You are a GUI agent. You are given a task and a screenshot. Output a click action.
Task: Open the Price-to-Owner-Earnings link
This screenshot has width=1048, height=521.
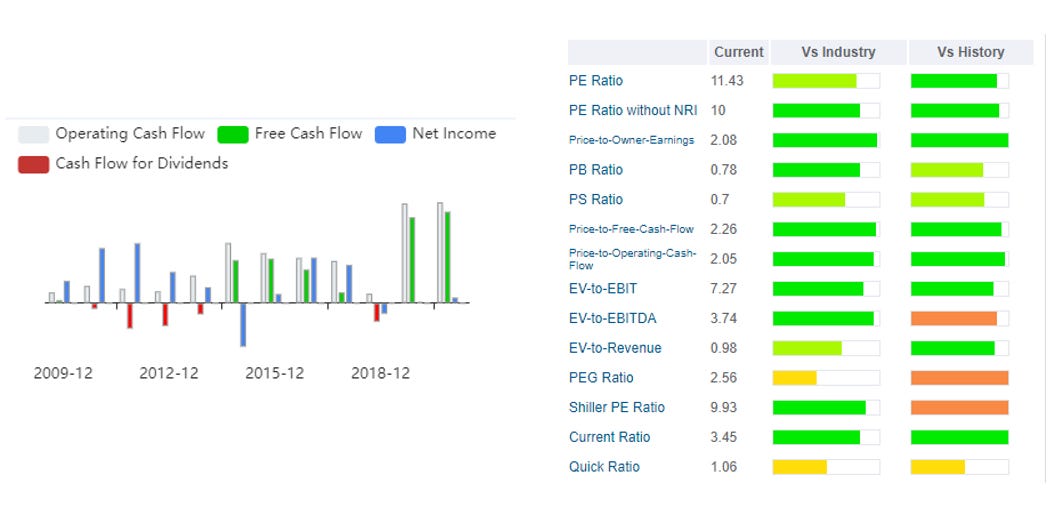point(632,140)
